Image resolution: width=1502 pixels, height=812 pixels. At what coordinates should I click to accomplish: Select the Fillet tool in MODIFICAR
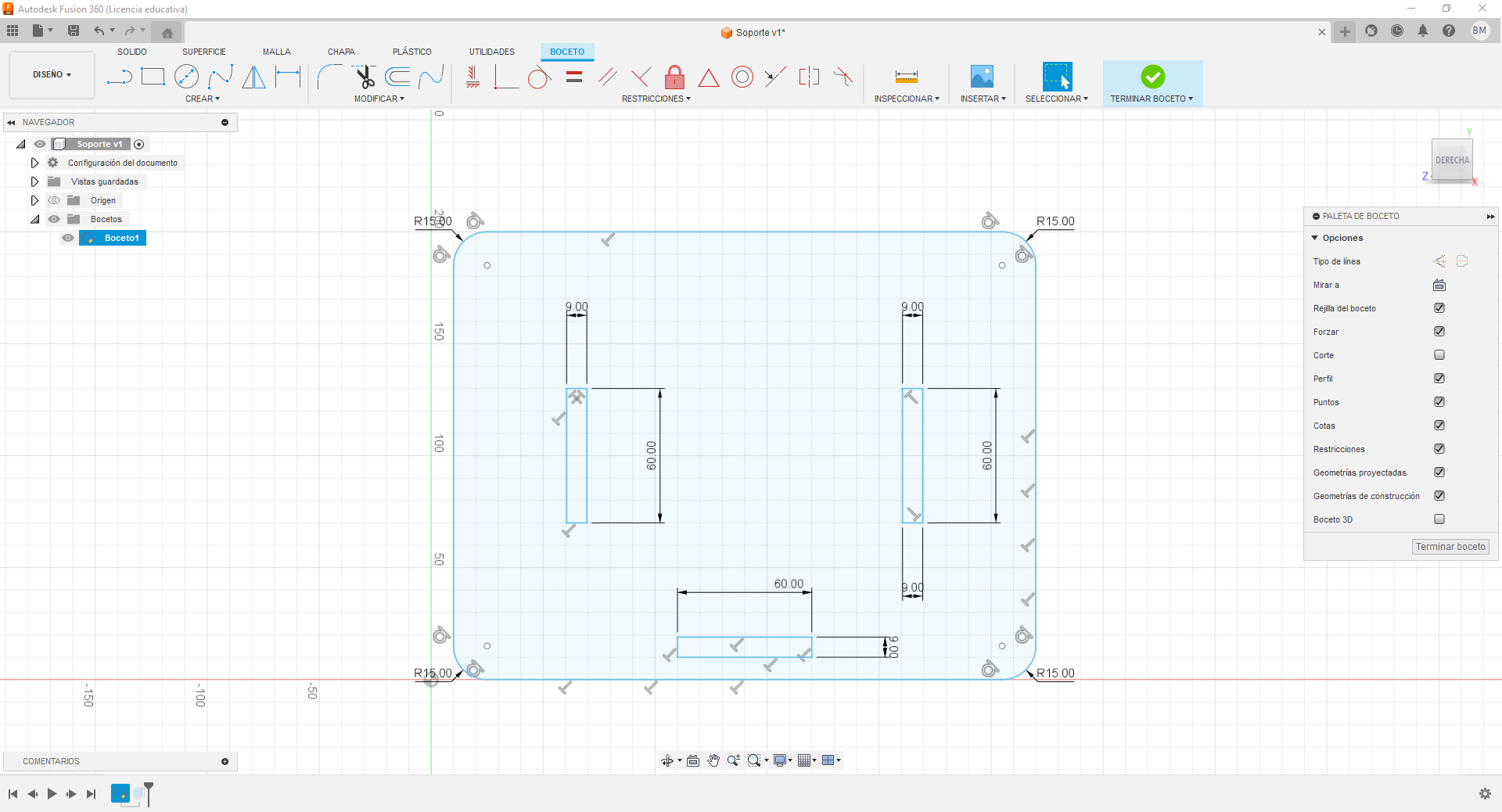click(329, 77)
